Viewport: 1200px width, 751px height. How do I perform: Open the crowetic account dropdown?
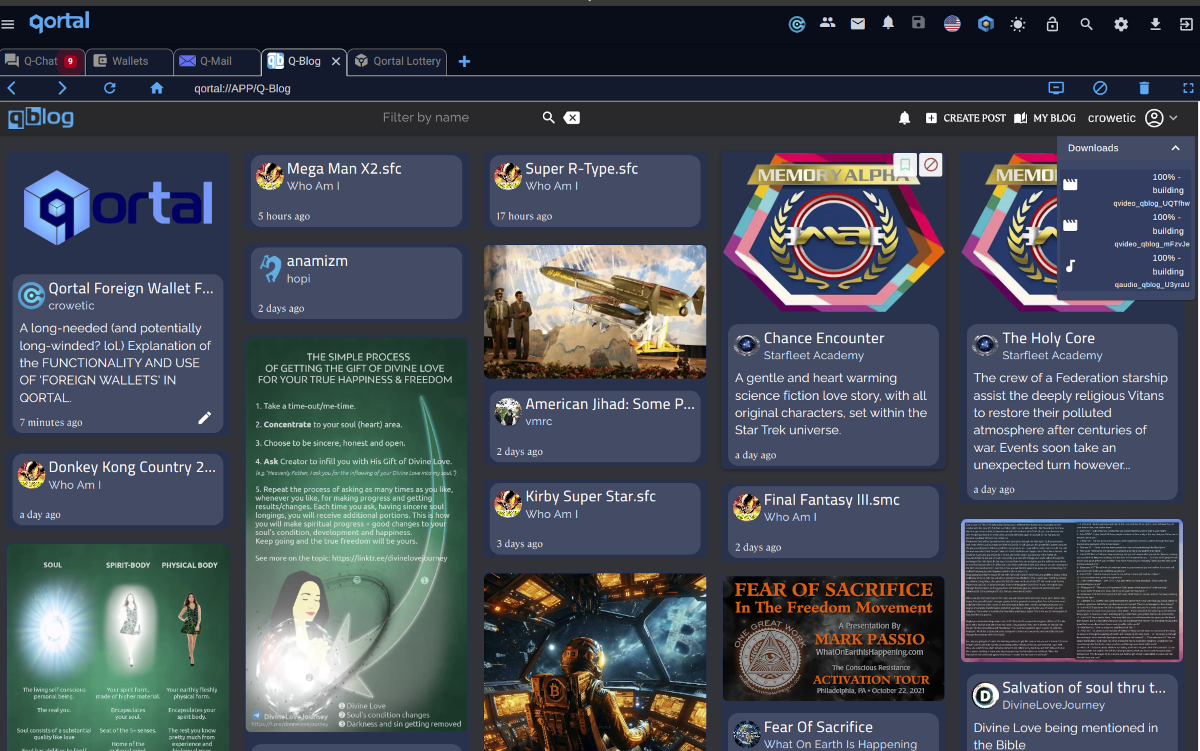1134,118
